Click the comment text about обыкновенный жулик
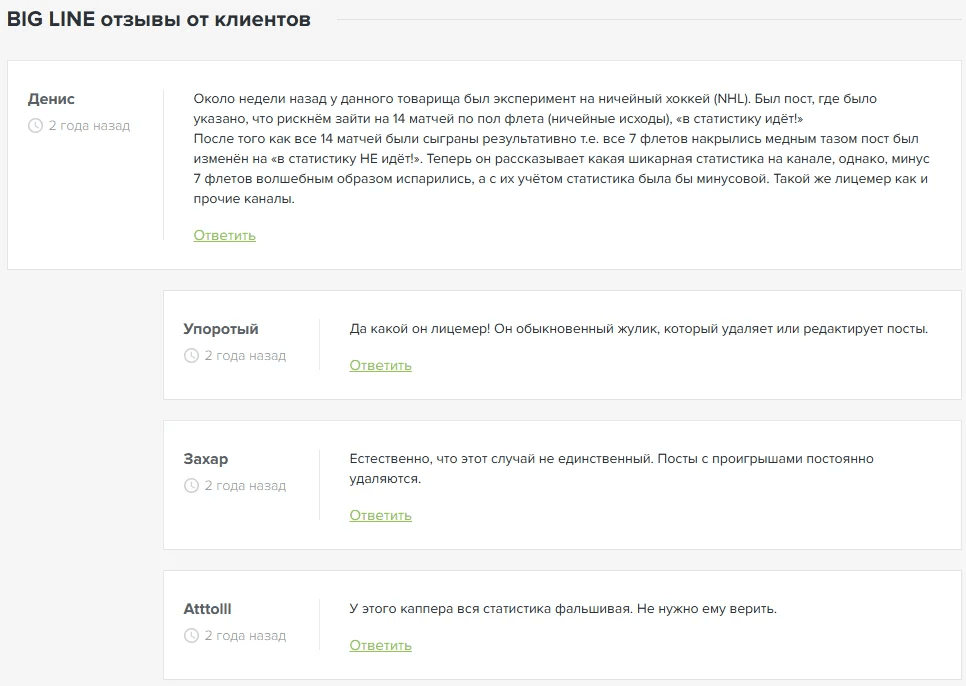966x686 pixels. click(638, 329)
